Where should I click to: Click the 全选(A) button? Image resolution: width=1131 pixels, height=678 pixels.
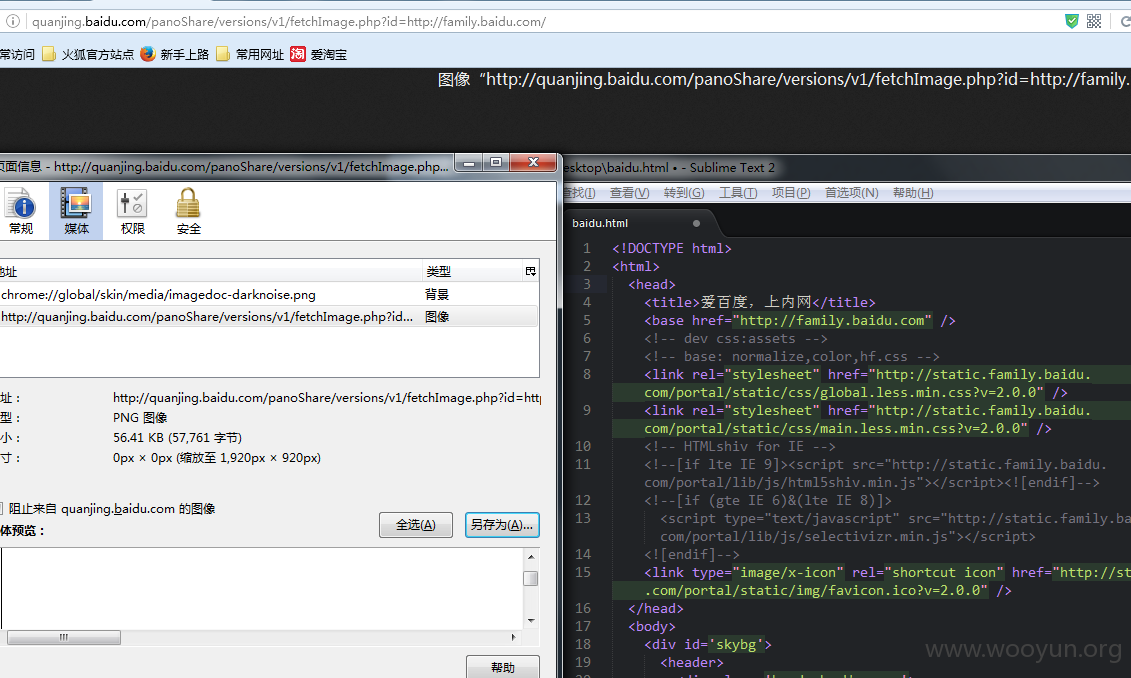(415, 525)
